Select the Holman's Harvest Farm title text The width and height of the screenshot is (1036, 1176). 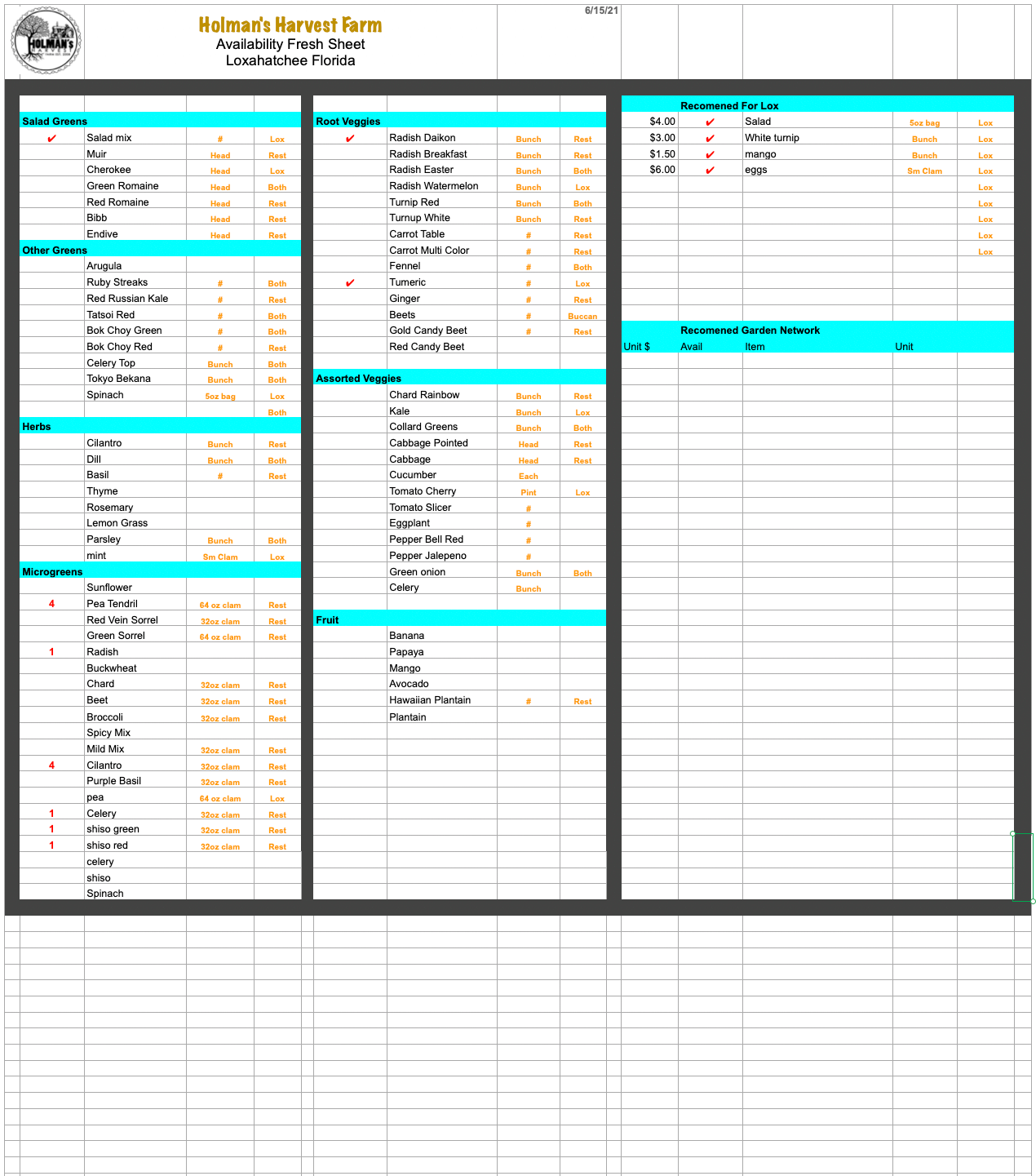pos(290,25)
